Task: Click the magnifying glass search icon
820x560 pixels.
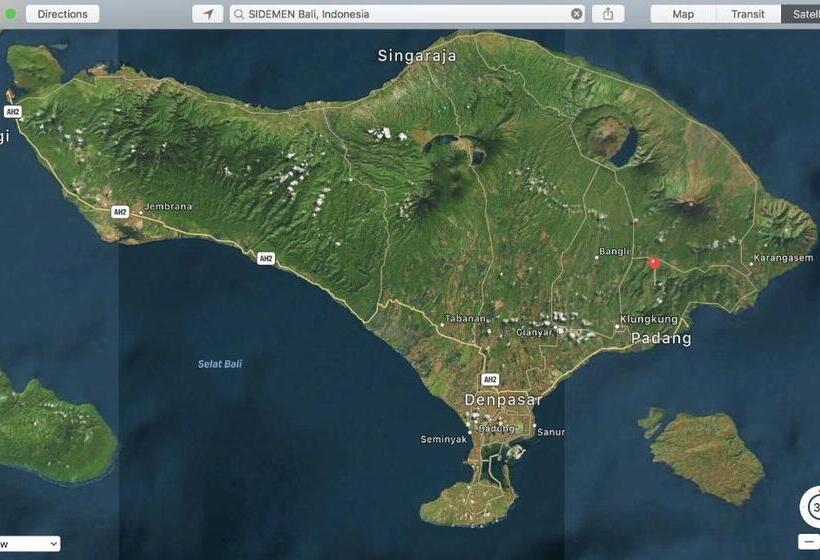Action: pos(239,14)
